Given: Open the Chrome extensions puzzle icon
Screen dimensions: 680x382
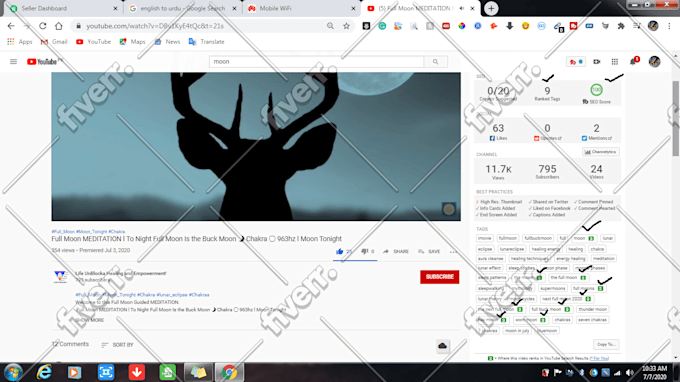Looking at the screenshot, I should point(621,26).
